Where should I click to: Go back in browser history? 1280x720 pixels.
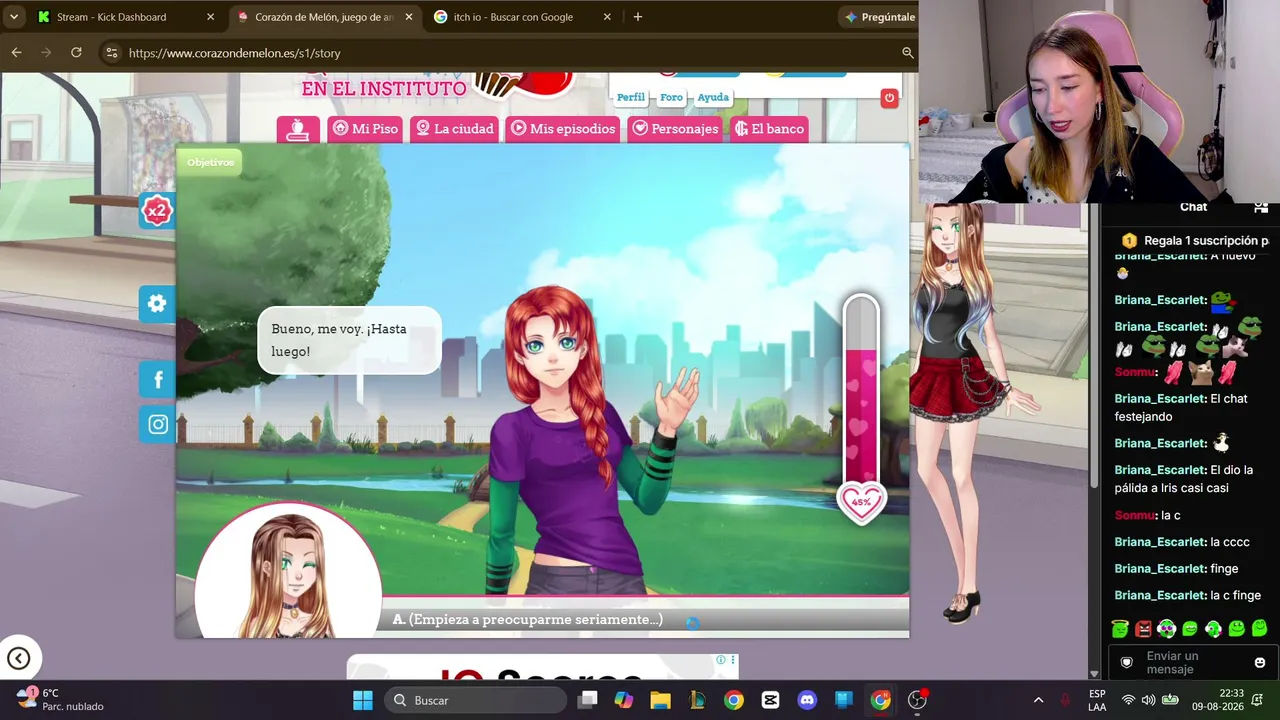point(16,53)
